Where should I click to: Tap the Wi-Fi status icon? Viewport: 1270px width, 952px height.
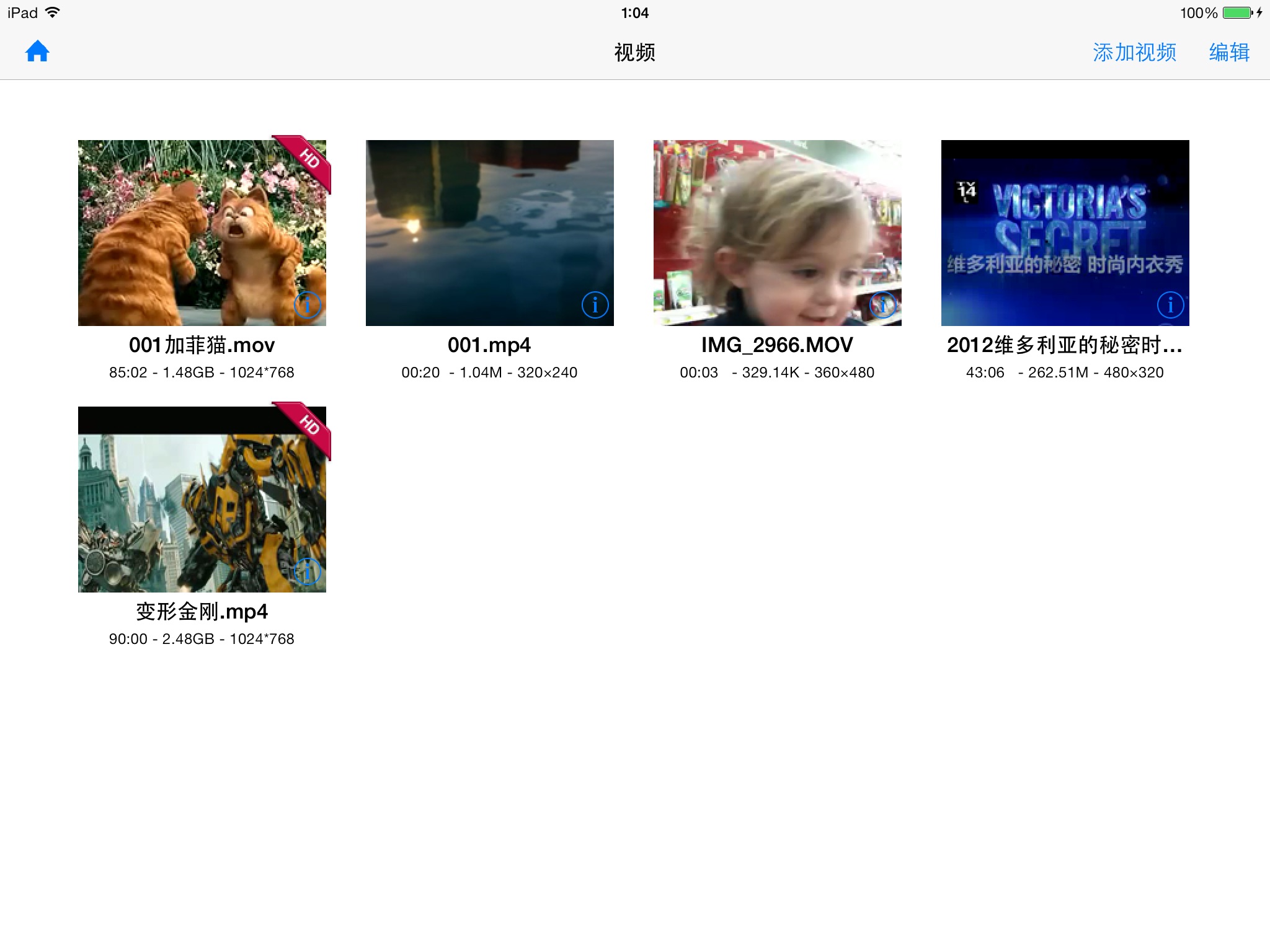click(53, 12)
